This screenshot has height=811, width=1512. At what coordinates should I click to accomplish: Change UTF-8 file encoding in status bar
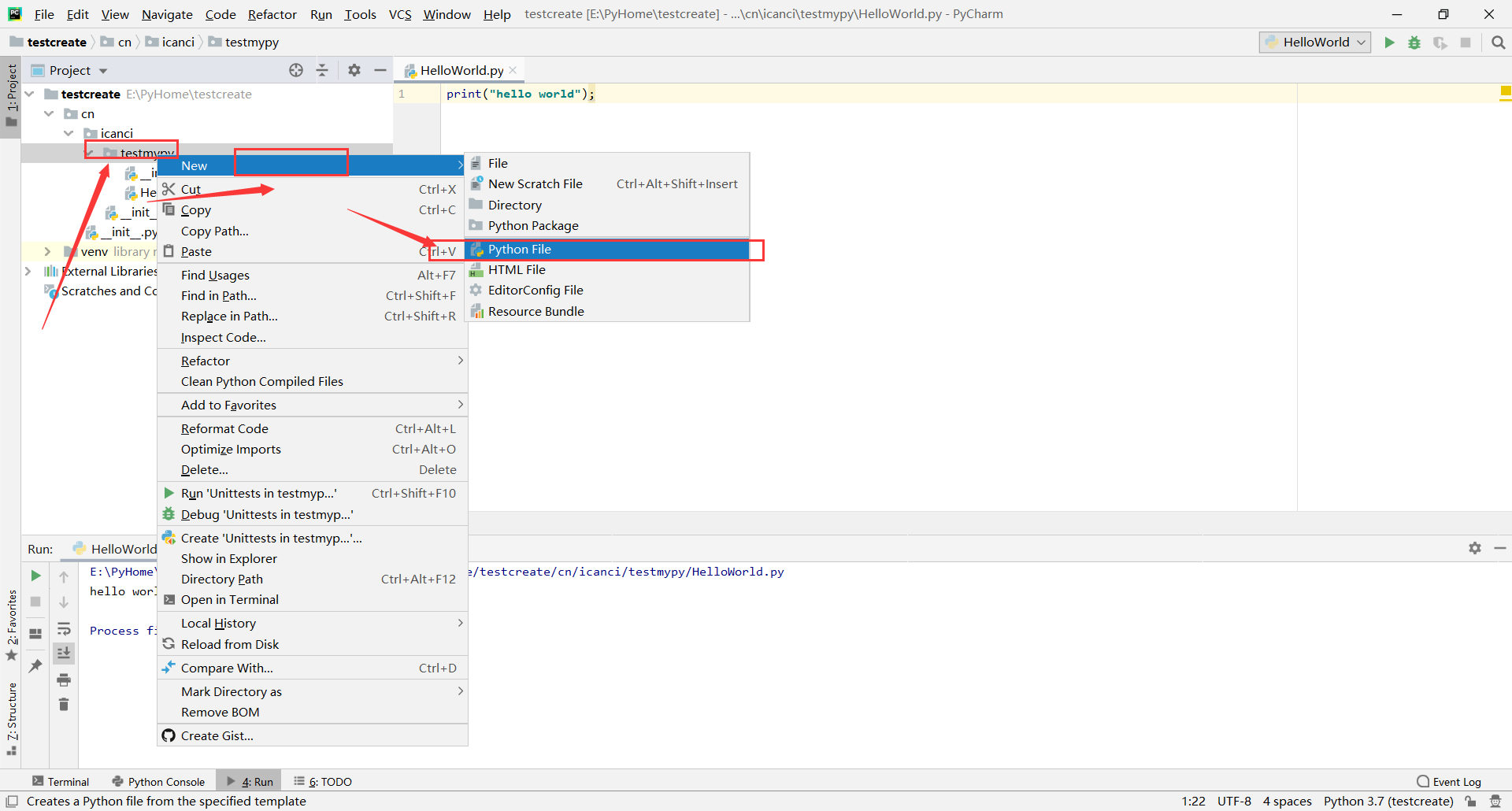click(1234, 802)
